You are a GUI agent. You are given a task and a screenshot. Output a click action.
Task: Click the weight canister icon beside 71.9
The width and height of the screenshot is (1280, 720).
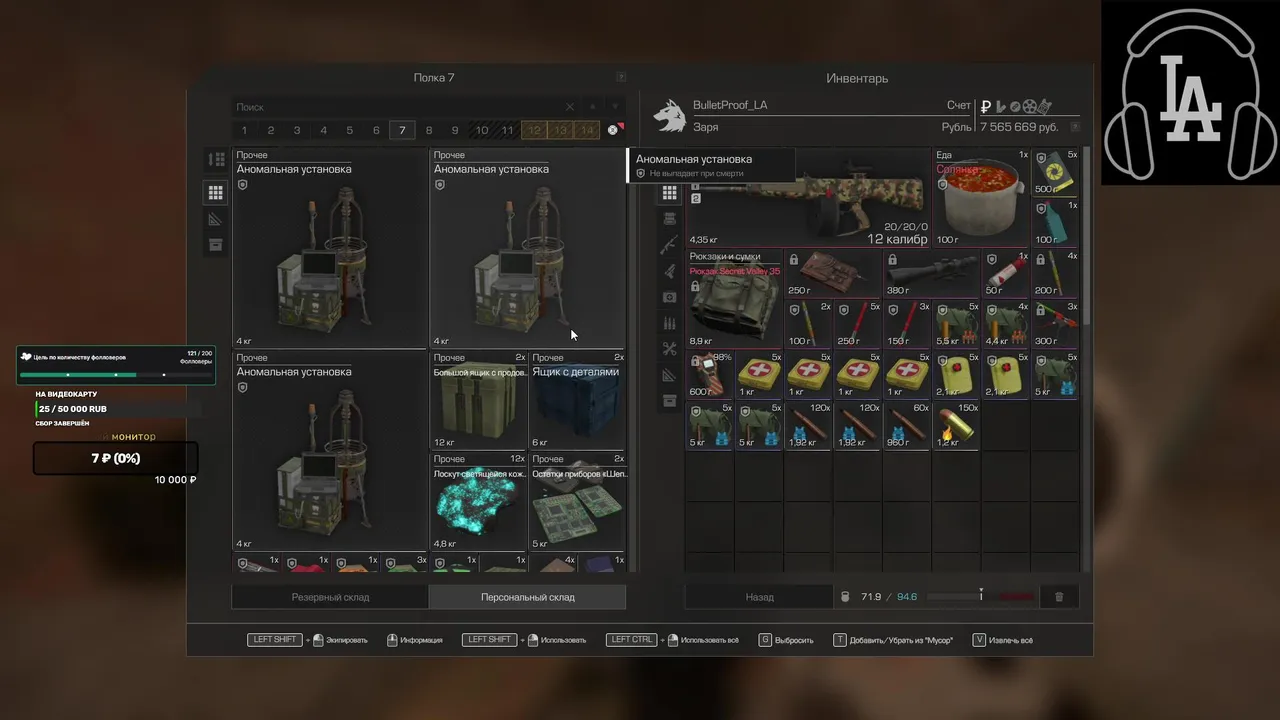click(x=845, y=597)
